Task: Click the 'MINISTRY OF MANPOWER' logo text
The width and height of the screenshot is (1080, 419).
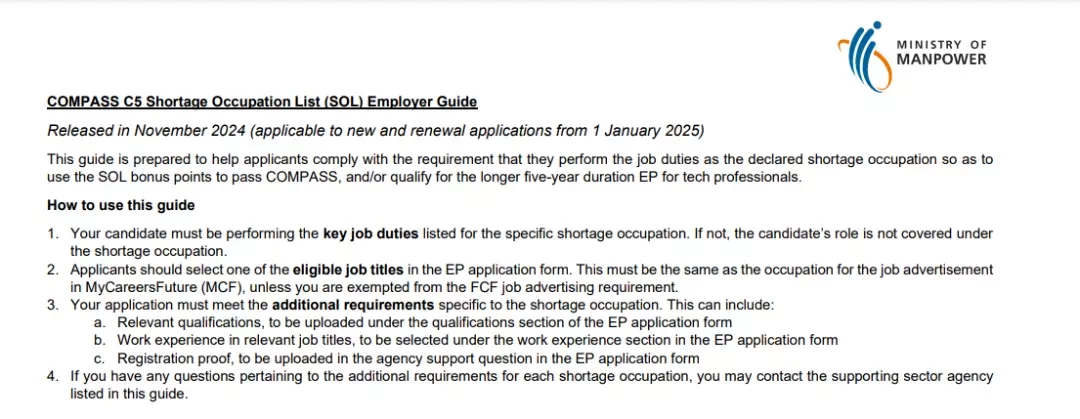Action: [x=942, y=52]
